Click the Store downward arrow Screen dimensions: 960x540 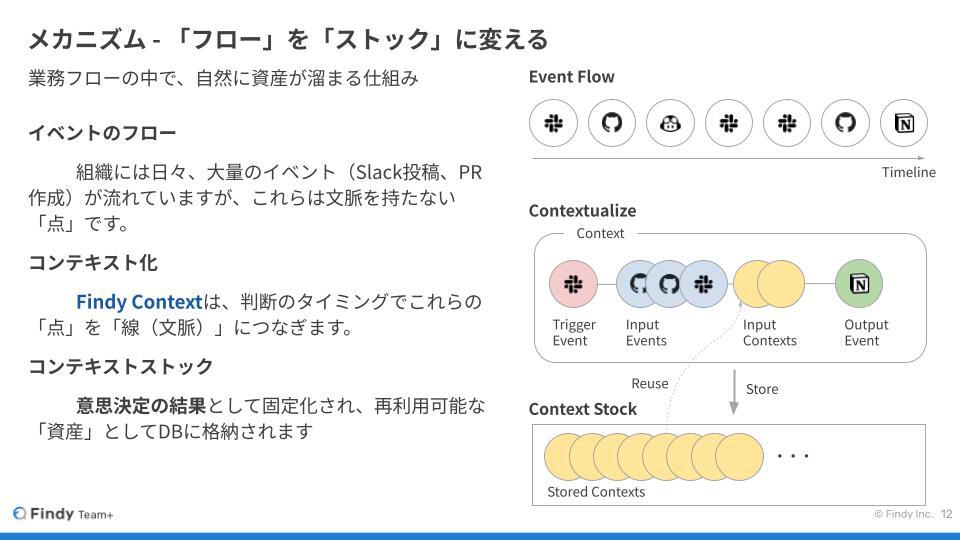734,392
